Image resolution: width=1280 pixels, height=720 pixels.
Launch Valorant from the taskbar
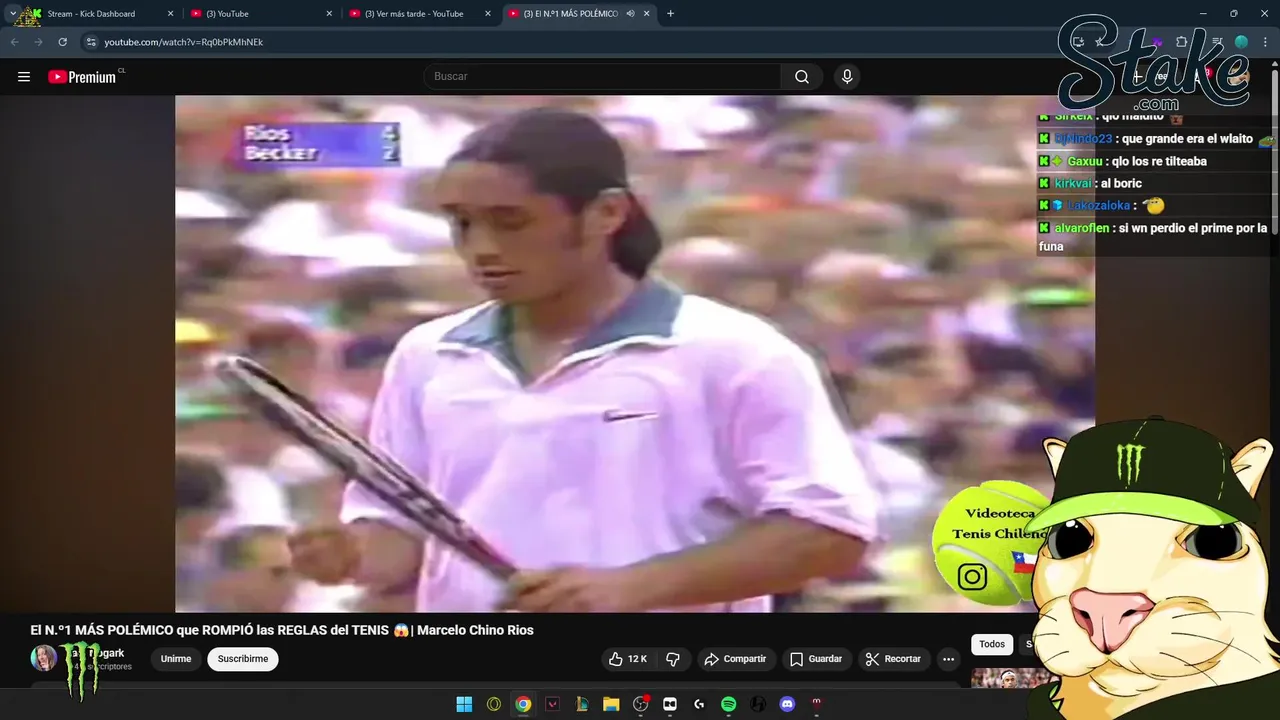point(552,704)
